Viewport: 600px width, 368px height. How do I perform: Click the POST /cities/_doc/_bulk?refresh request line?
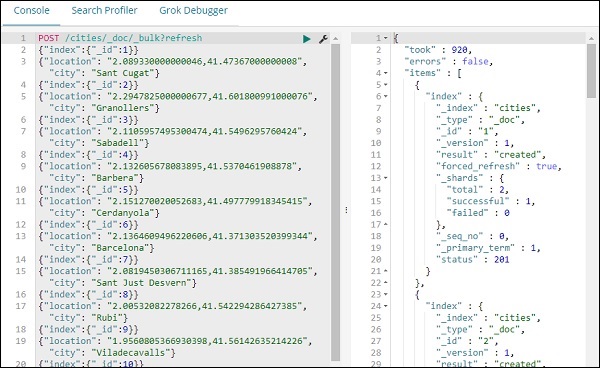pyautogui.click(x=120, y=38)
